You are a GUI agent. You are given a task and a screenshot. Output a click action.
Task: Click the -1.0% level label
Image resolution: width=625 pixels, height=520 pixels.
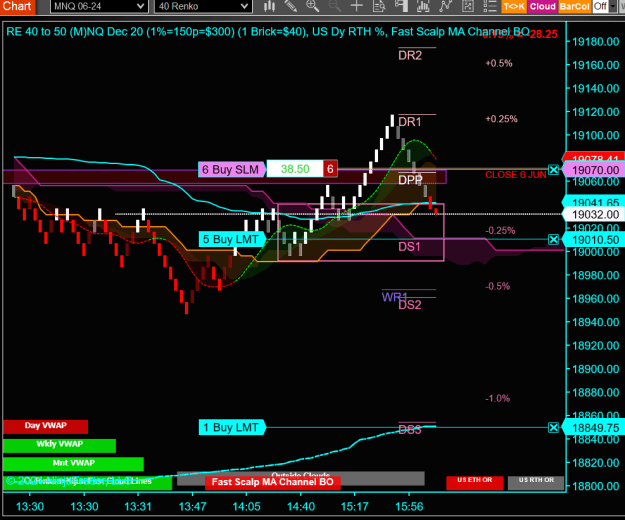497,398
